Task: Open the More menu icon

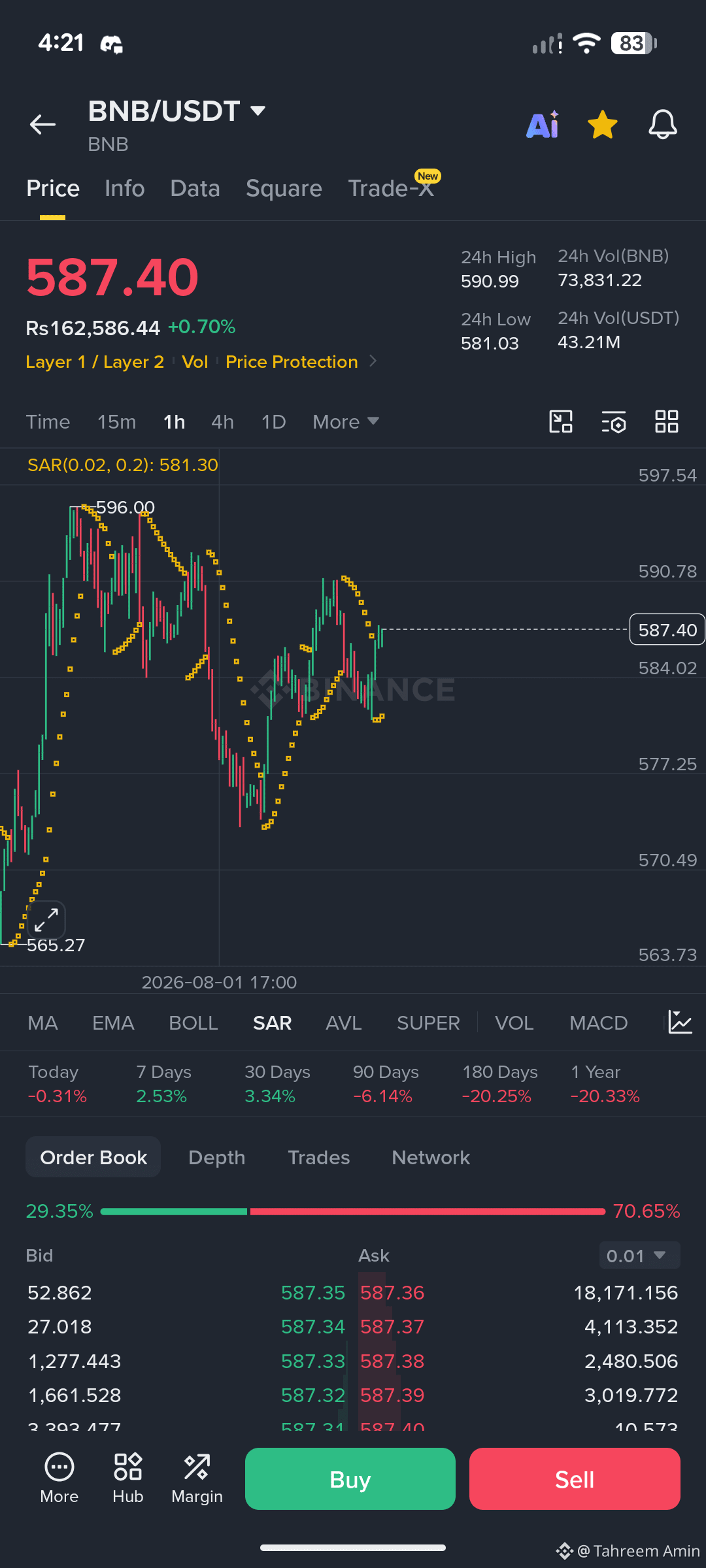Action: tap(59, 1478)
